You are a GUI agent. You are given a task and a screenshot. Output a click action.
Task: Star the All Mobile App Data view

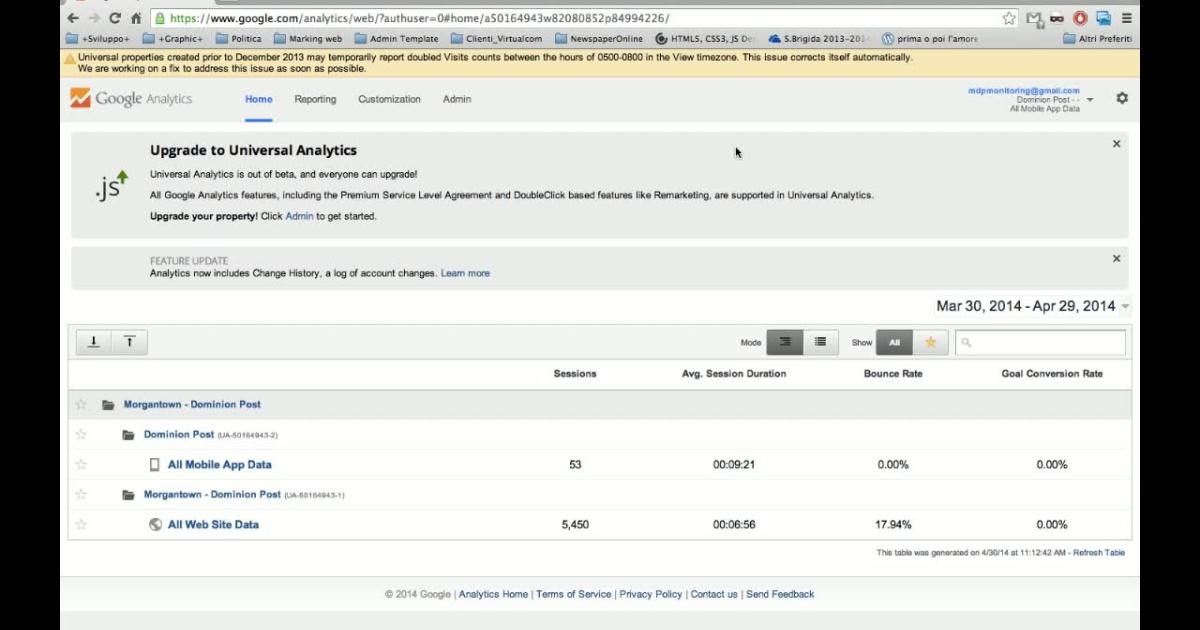[81, 464]
